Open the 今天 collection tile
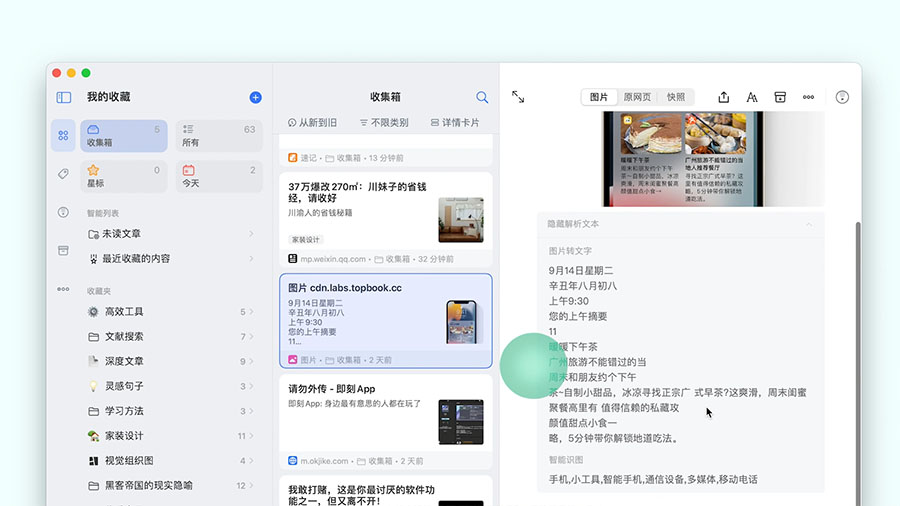Screen dimensions: 900x506 (x=218, y=176)
